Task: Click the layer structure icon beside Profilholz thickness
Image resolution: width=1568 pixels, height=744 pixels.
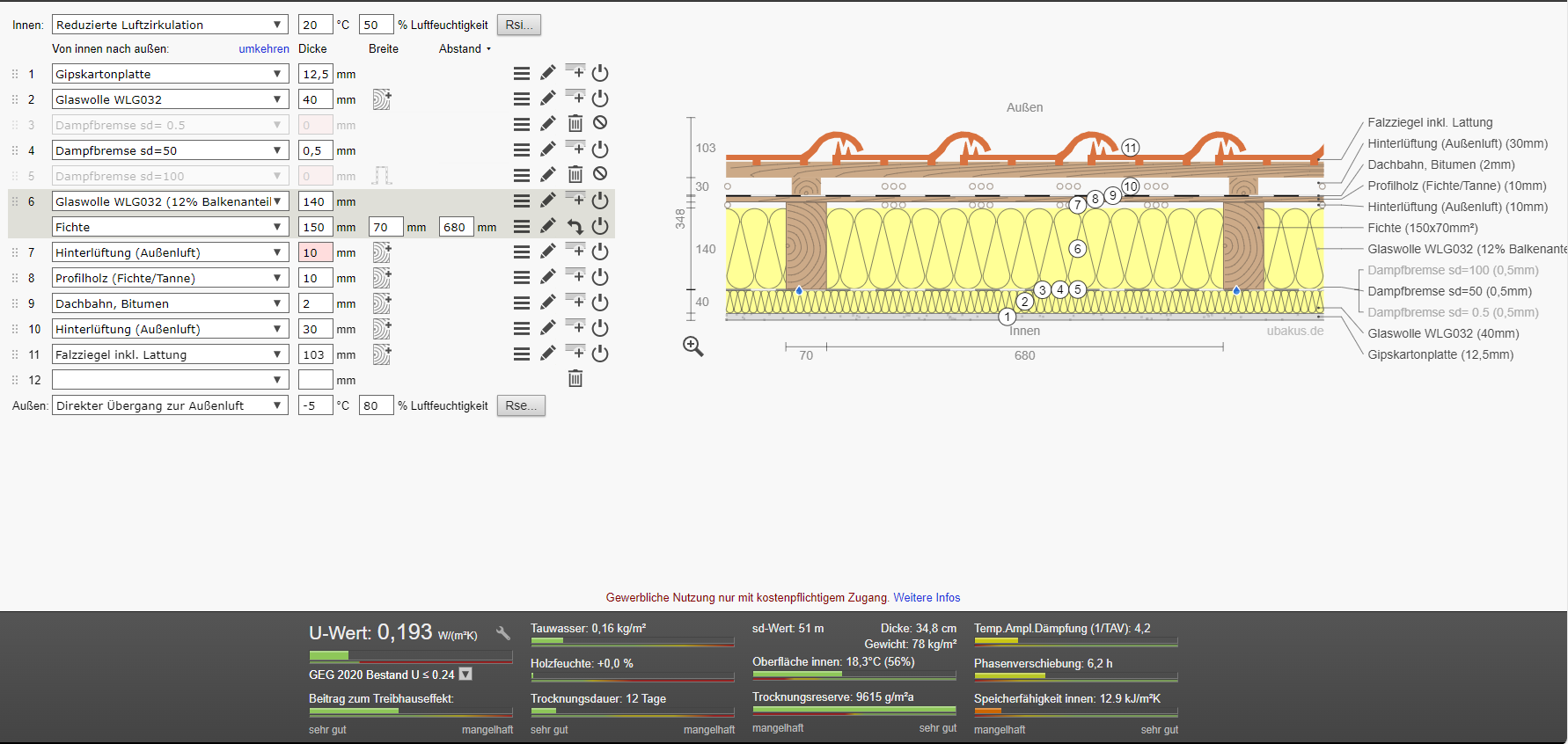Action: click(381, 278)
